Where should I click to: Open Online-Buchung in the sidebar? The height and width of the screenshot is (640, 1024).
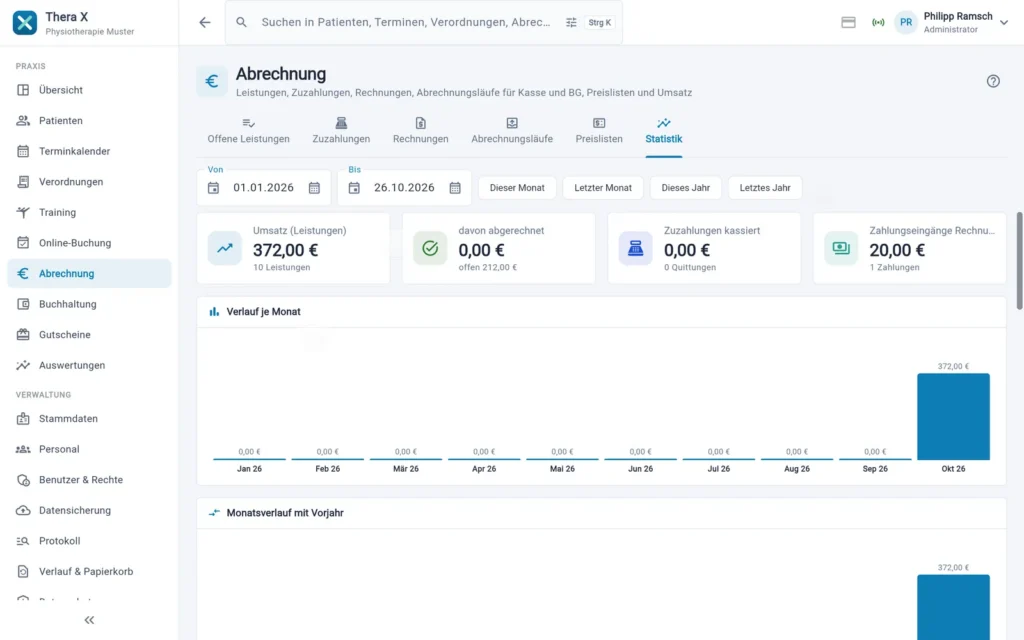(x=89, y=243)
